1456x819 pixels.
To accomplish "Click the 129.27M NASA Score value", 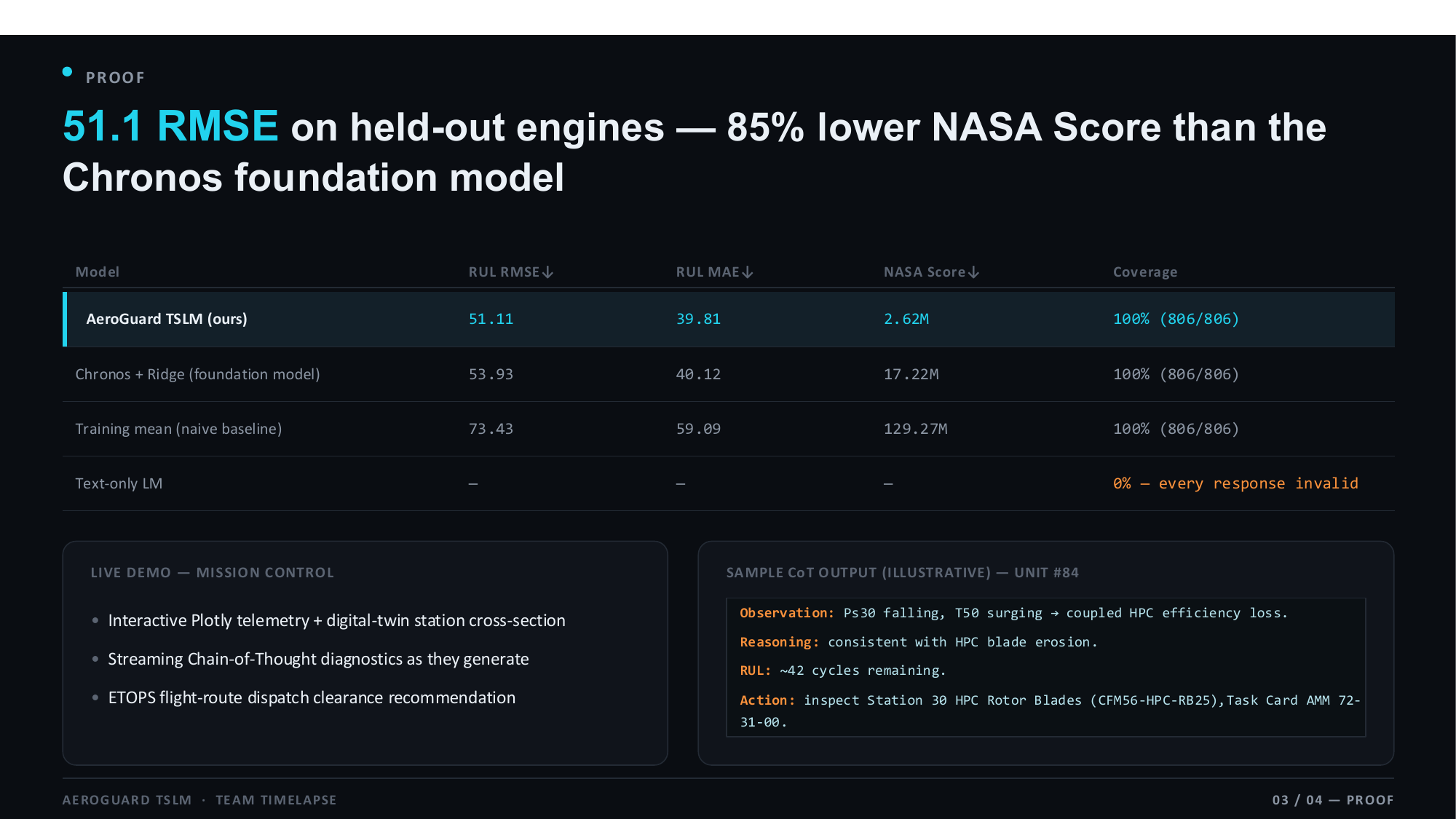I will pyautogui.click(x=915, y=429).
